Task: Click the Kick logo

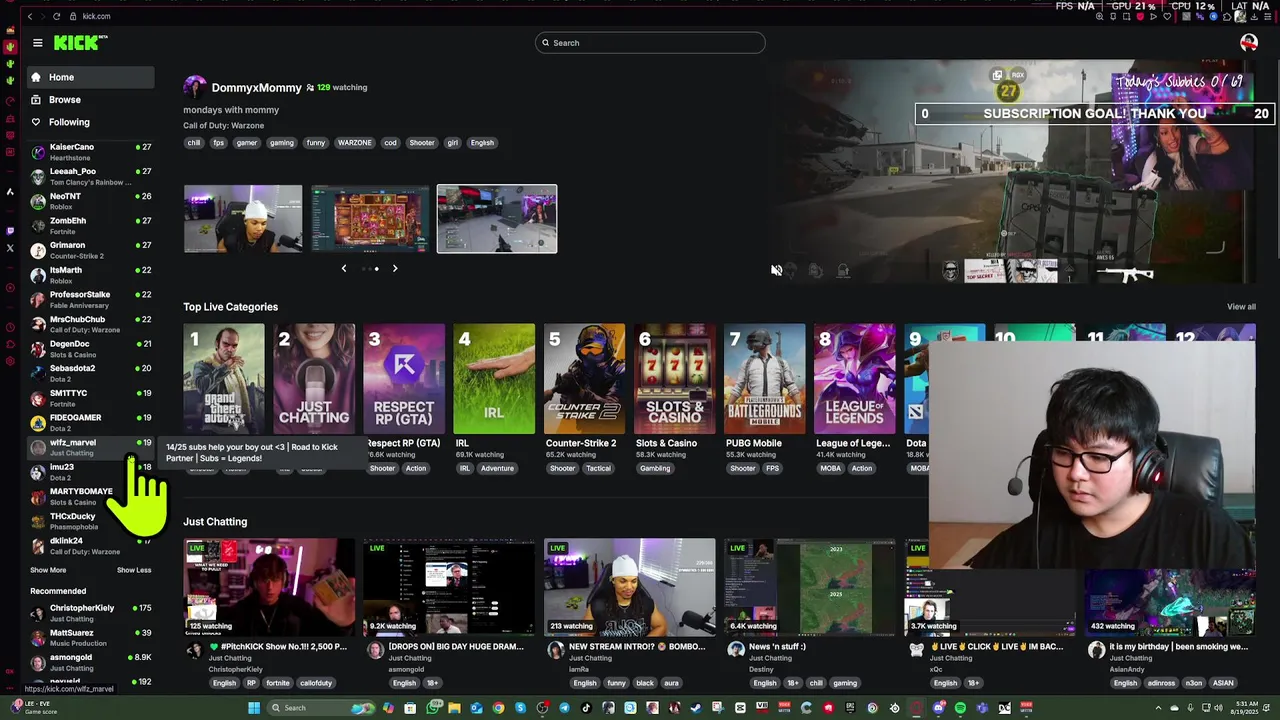Action: click(80, 43)
